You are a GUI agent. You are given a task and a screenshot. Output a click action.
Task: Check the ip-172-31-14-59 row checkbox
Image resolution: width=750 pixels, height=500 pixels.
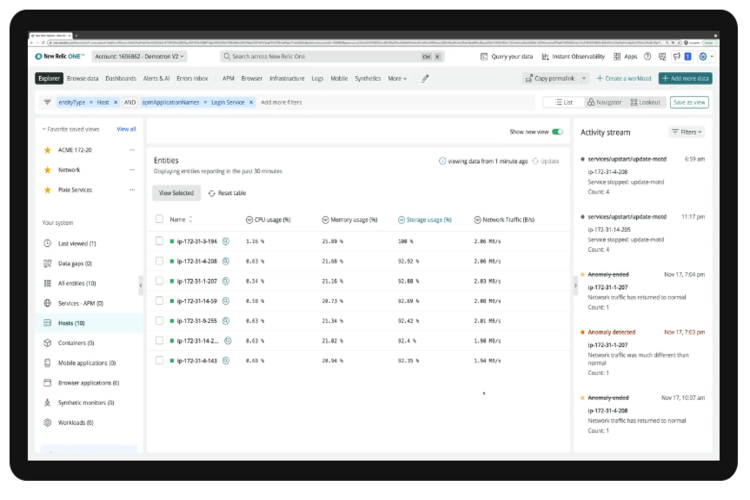coord(159,301)
